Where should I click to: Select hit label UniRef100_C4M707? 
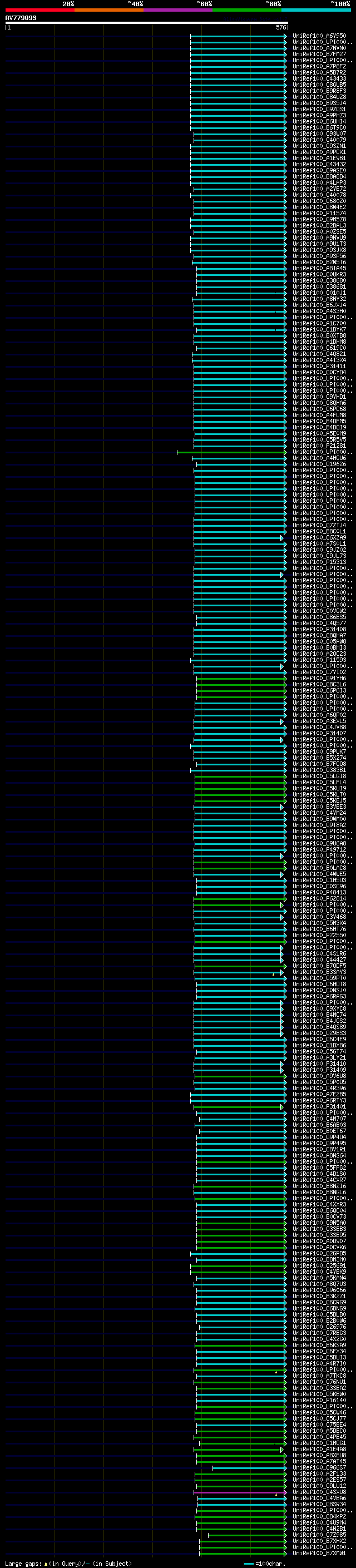click(x=319, y=1119)
